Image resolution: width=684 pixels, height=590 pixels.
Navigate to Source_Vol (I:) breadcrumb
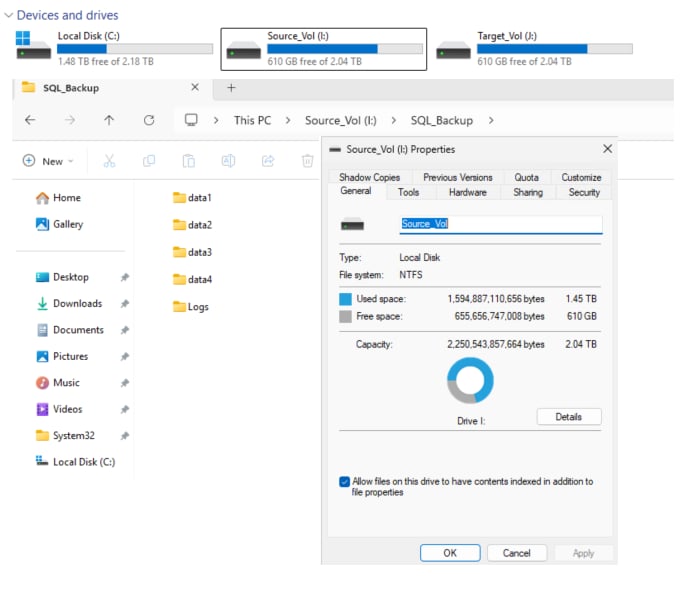click(341, 120)
